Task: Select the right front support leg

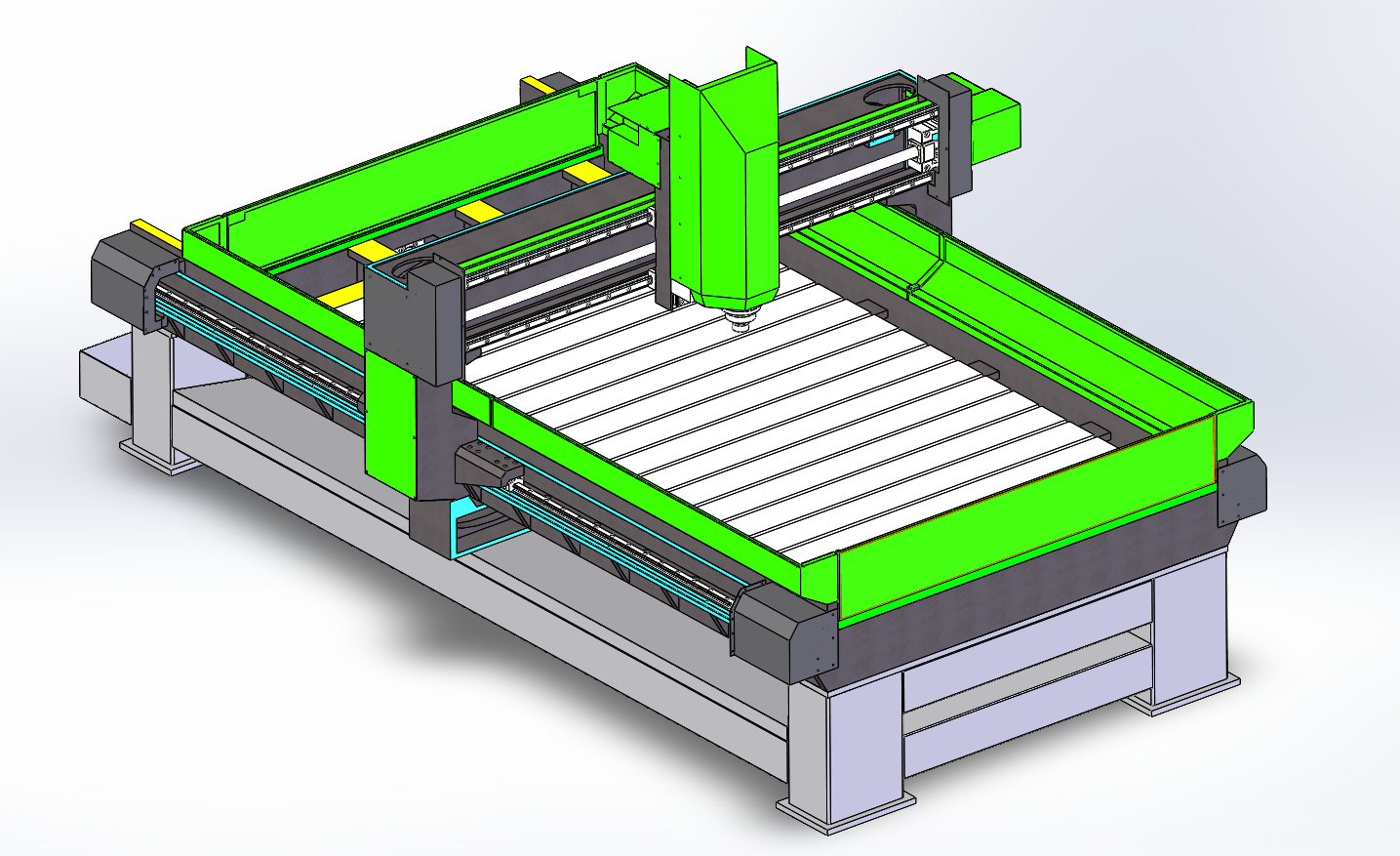Action: [x=1185, y=634]
